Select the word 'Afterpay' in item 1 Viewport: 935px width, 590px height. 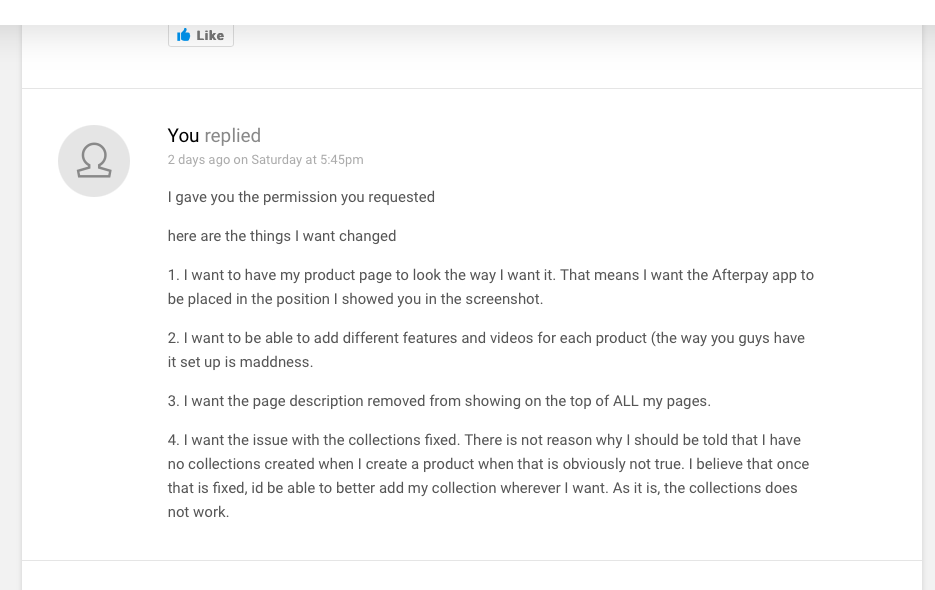pyautogui.click(x=740, y=275)
